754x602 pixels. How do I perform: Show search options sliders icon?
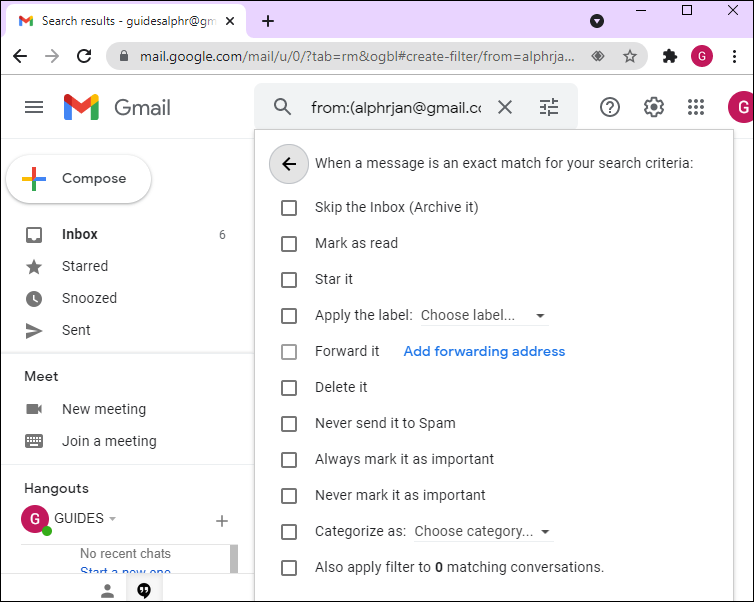pyautogui.click(x=549, y=107)
